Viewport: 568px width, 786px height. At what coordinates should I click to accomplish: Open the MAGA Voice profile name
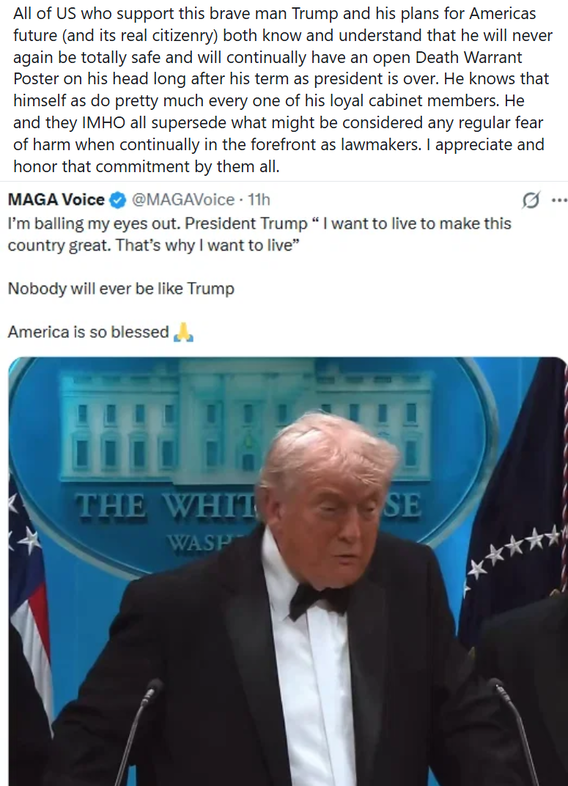pyautogui.click(x=56, y=200)
